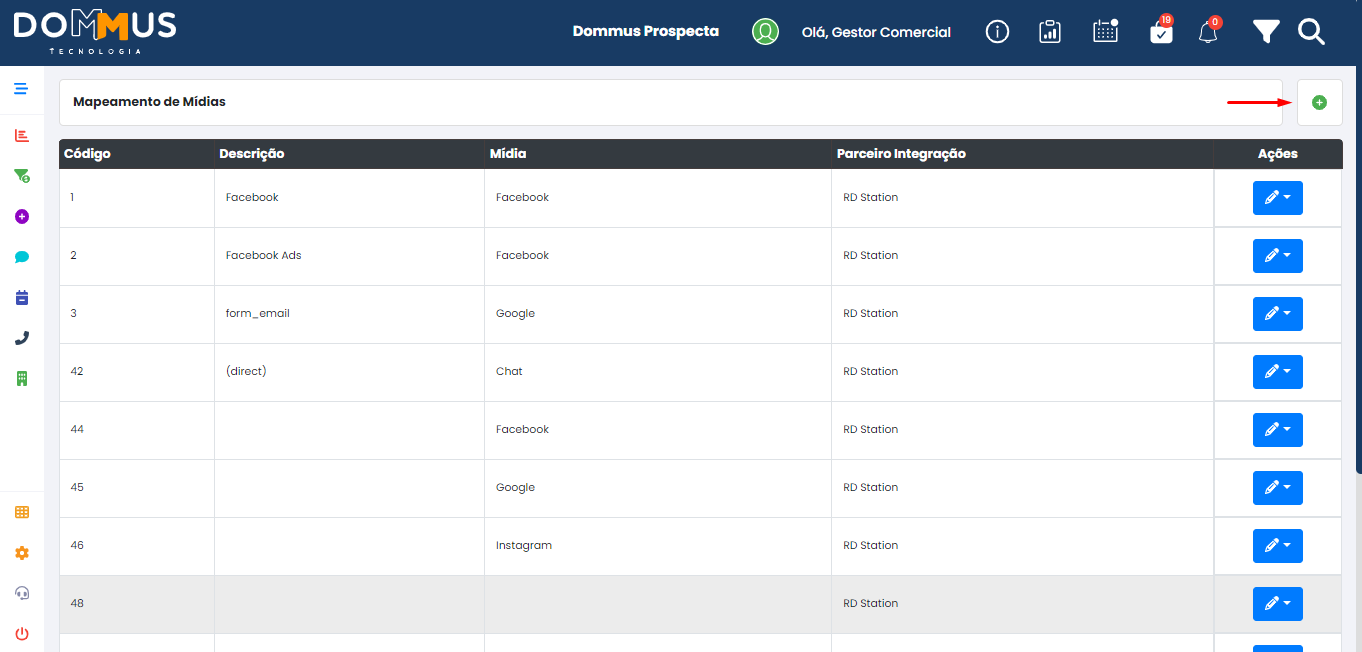Select the Facebook Ads description cell
The image size is (1362, 652).
(349, 256)
